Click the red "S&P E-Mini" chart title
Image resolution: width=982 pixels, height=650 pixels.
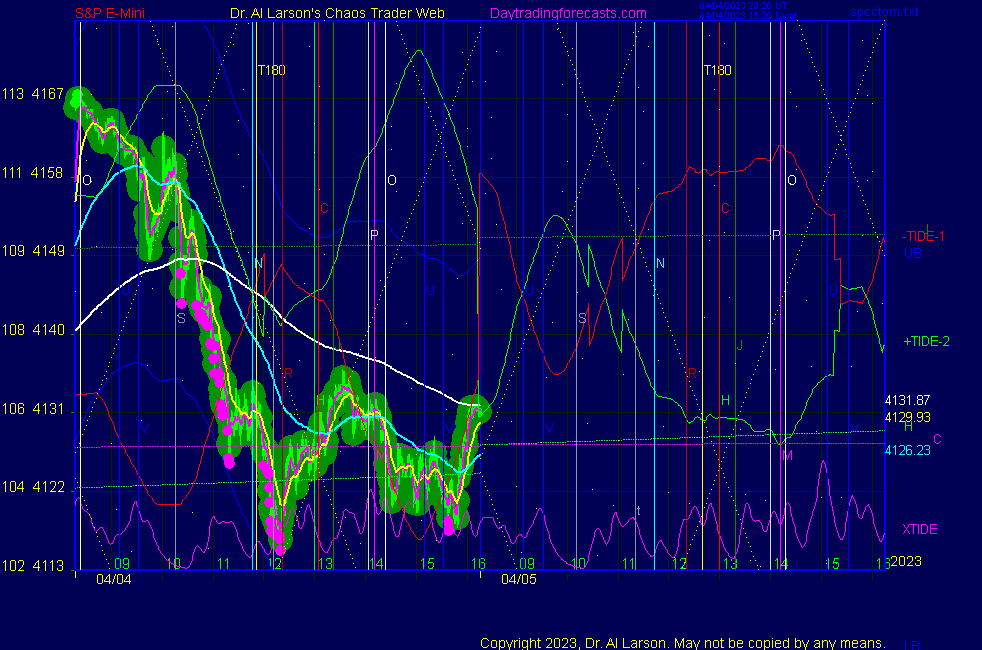click(110, 13)
